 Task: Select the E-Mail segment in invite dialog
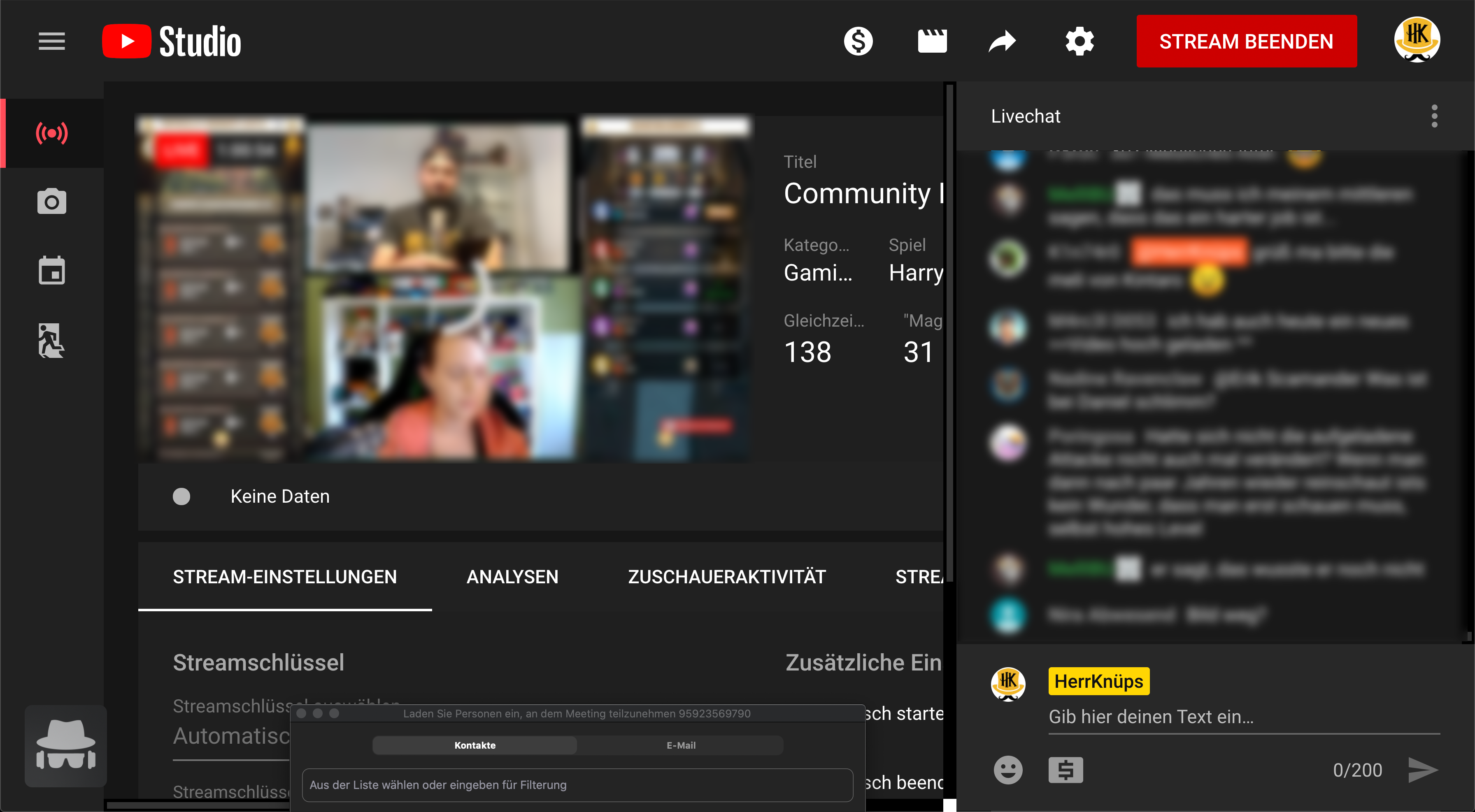[x=680, y=745]
